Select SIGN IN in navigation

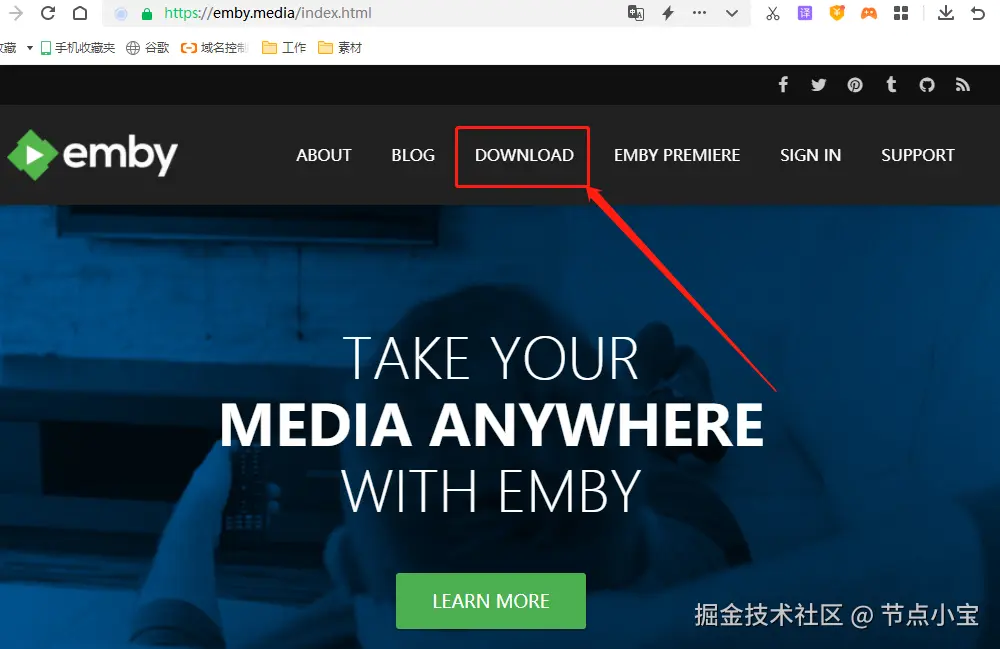coord(811,155)
